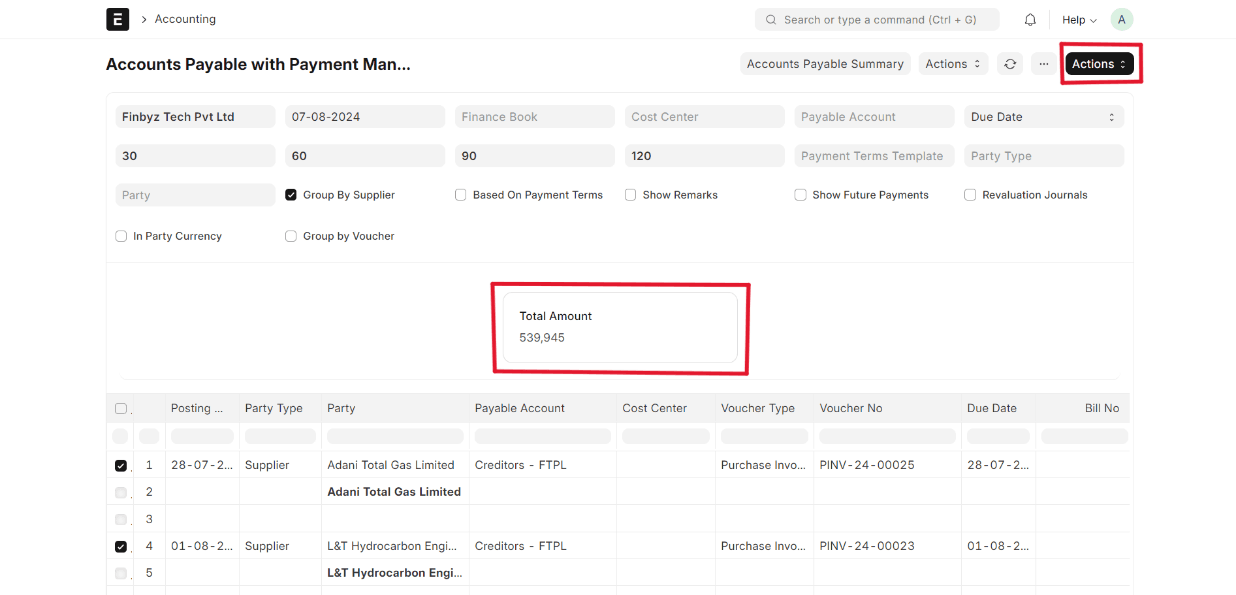Focus the search command bar
The width and height of the screenshot is (1236, 595).
click(x=878, y=20)
